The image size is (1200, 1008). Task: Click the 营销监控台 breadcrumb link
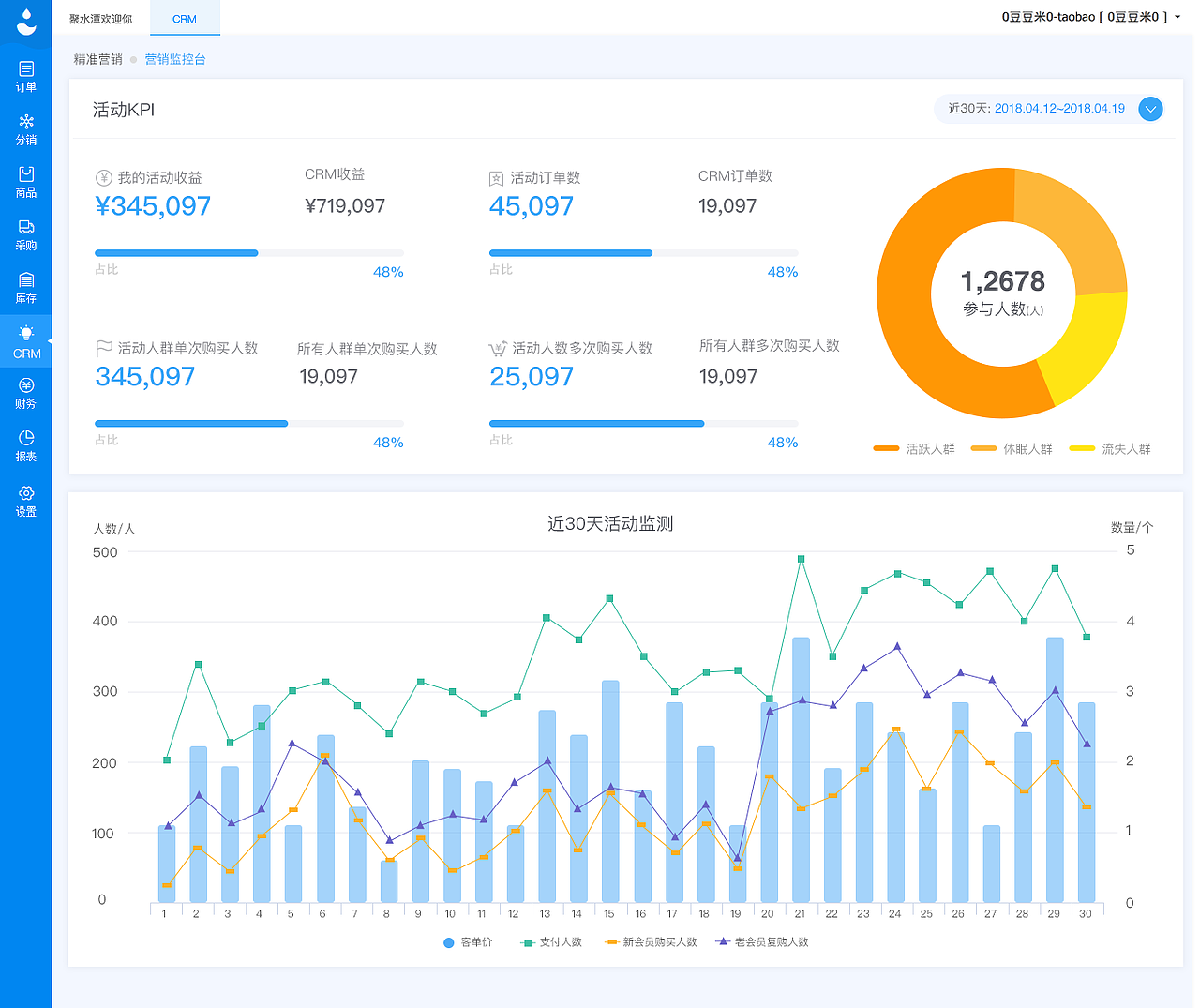tap(175, 58)
